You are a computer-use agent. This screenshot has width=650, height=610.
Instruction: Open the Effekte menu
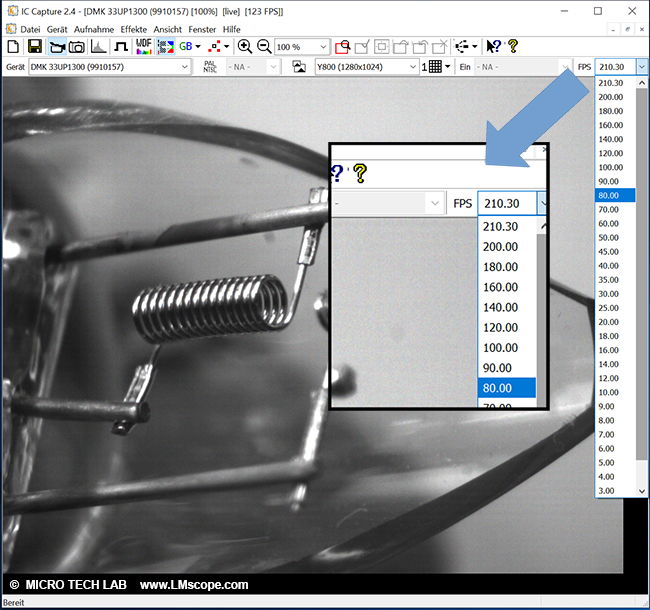click(134, 30)
